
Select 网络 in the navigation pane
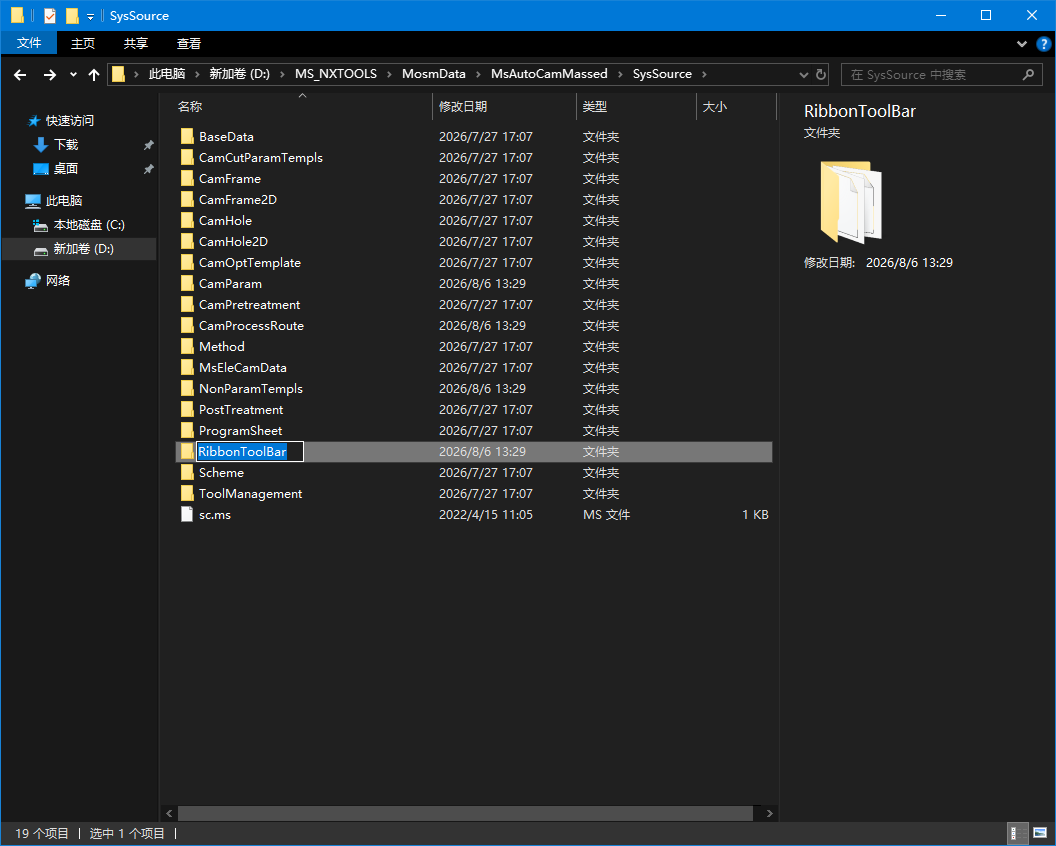click(58, 281)
